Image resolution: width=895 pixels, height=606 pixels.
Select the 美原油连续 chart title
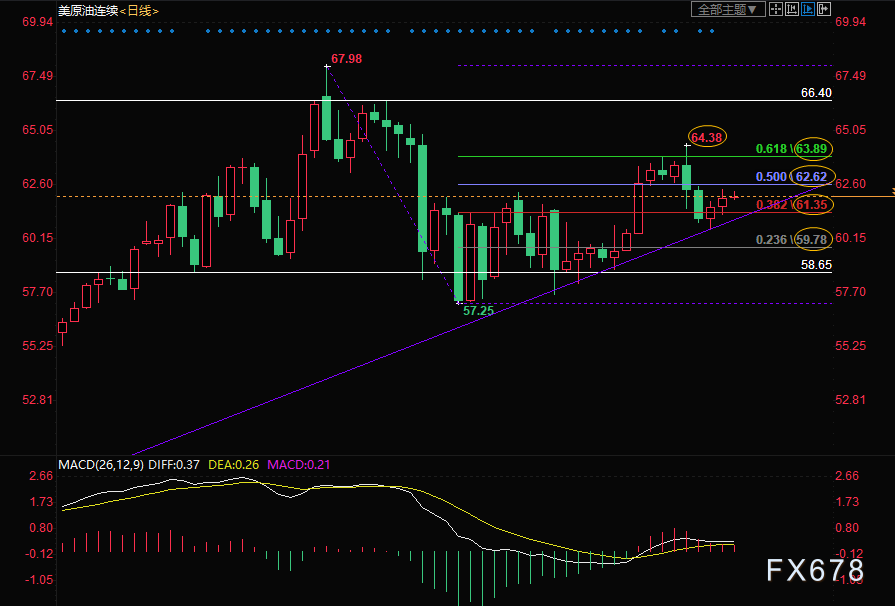tap(88, 10)
